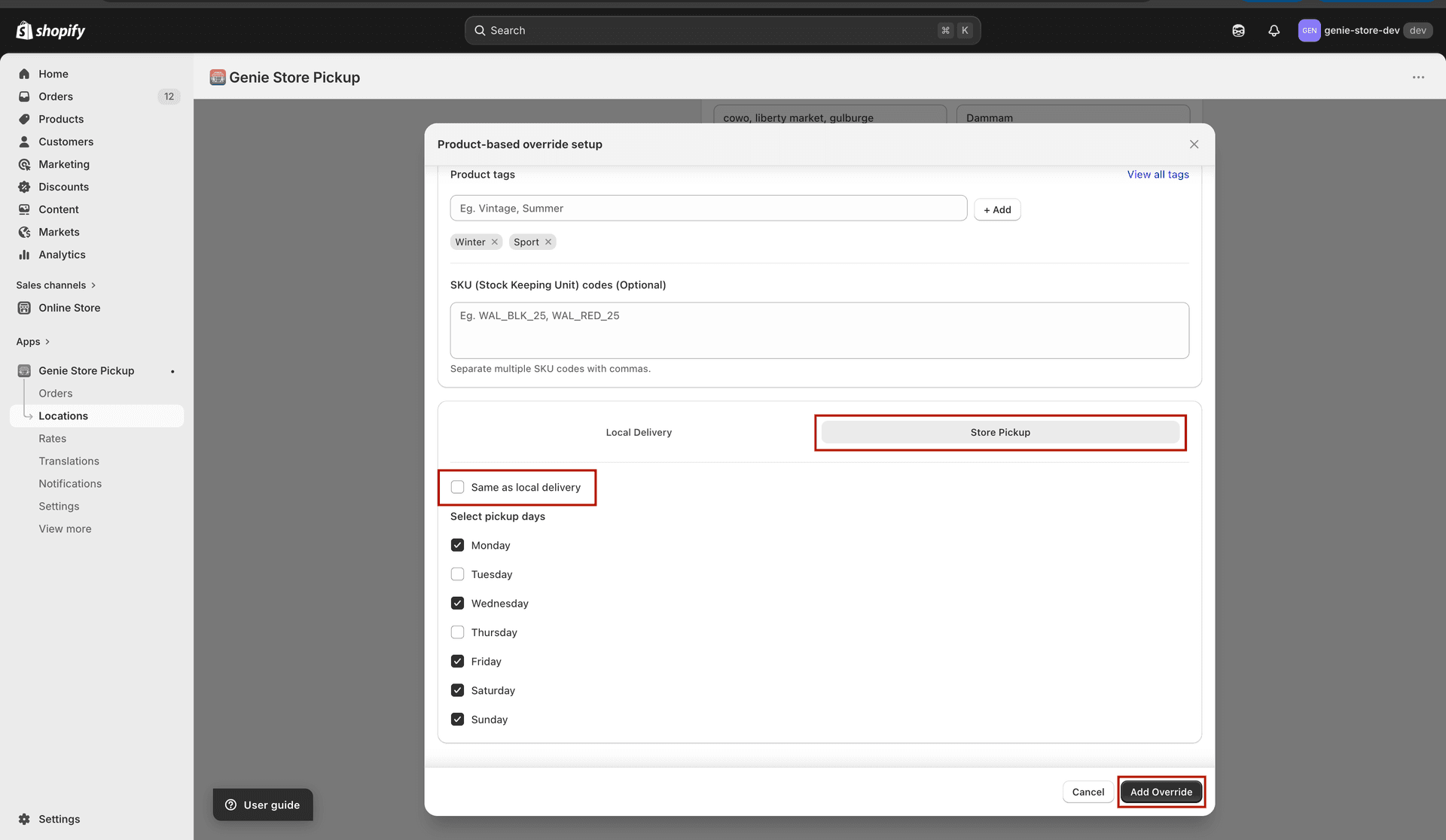Click the top Search bar
Screen dimensions: 1446x840
(722, 31)
